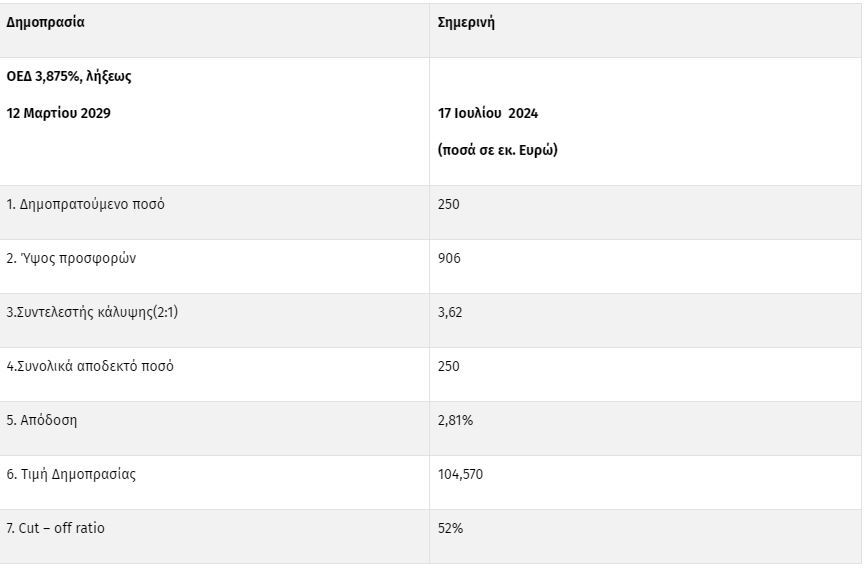Select the Τιμή Δημοπρασίας row label

click(x=71, y=475)
